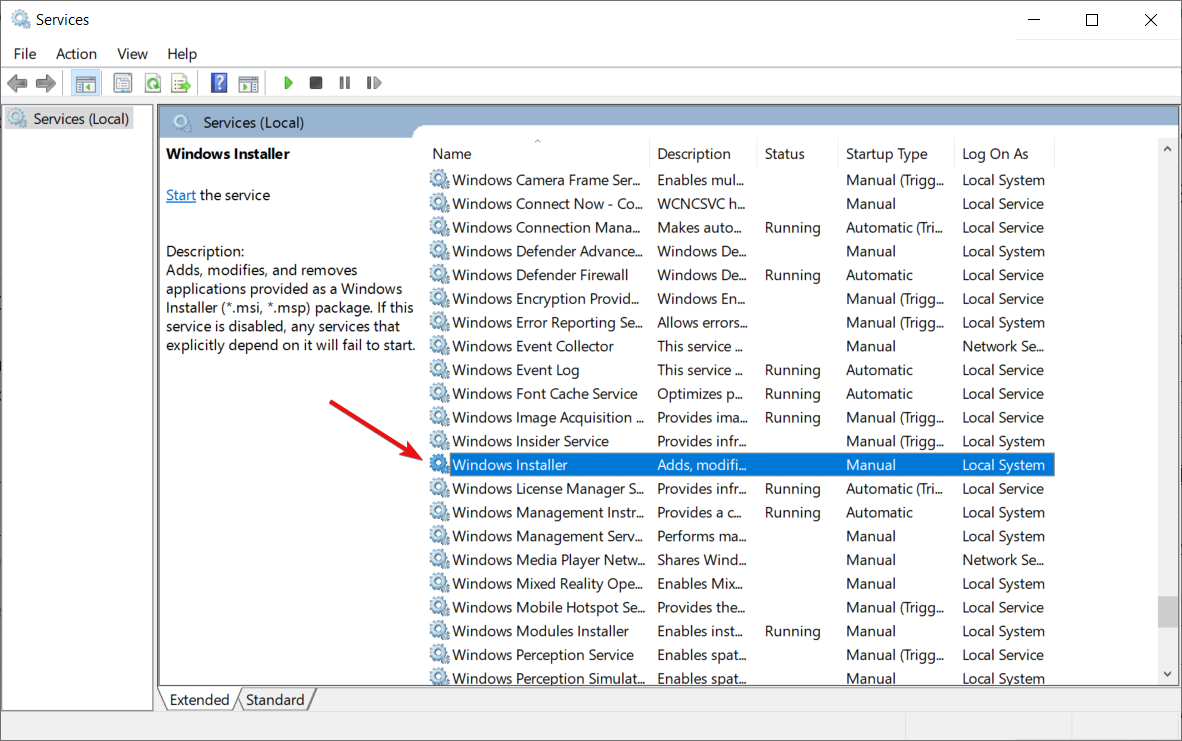Sort by the Log On As column header
This screenshot has width=1182, height=741.
[1004, 154]
